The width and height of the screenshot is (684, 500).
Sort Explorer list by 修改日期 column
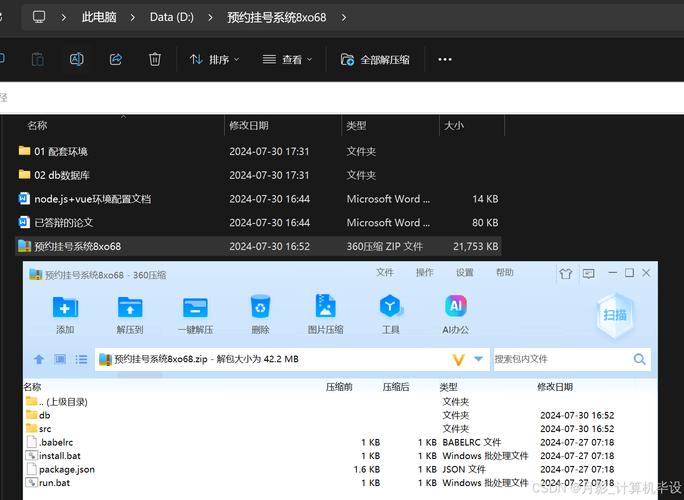tap(249, 126)
